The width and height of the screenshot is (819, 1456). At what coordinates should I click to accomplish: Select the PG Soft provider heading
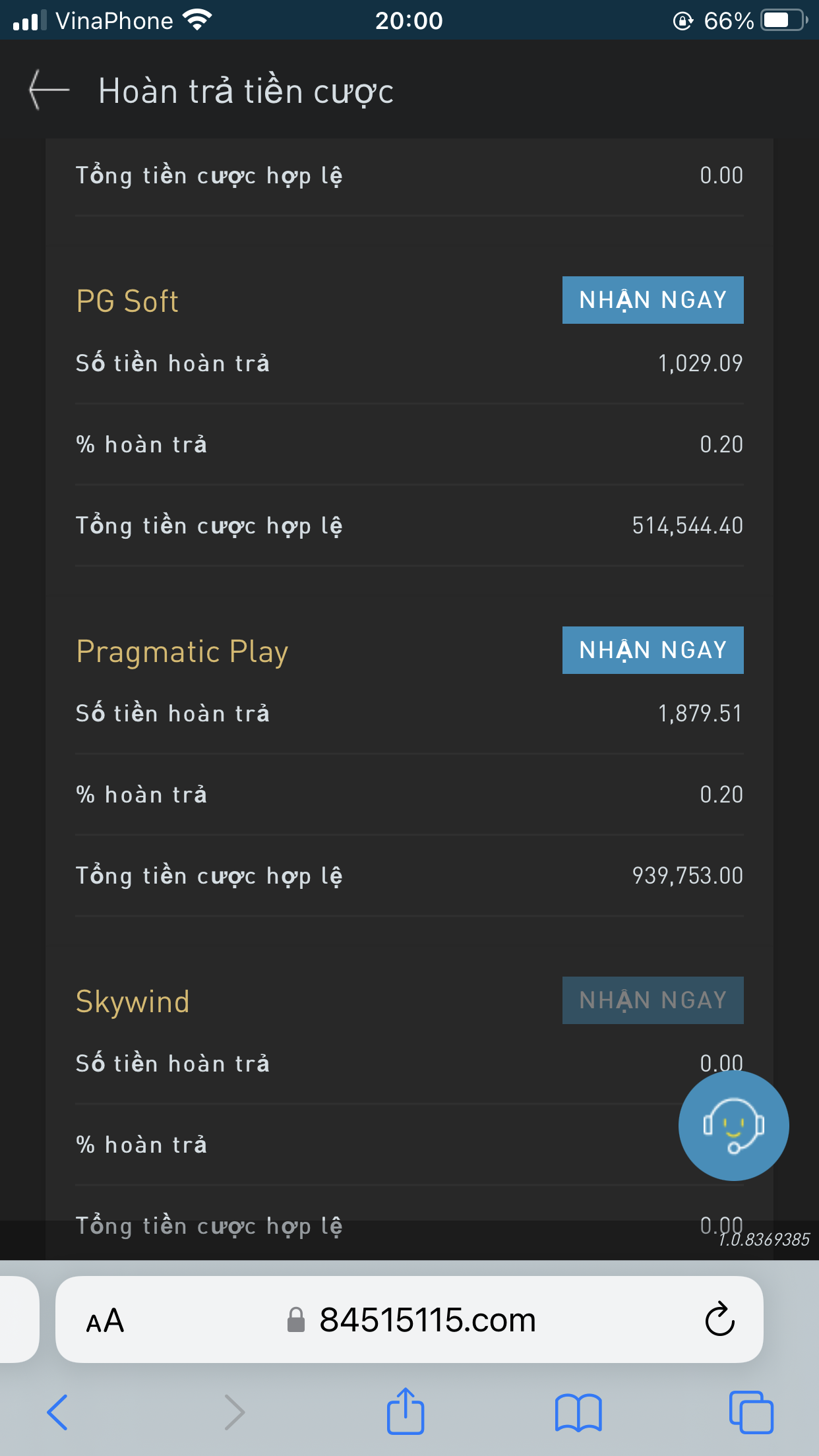click(127, 301)
